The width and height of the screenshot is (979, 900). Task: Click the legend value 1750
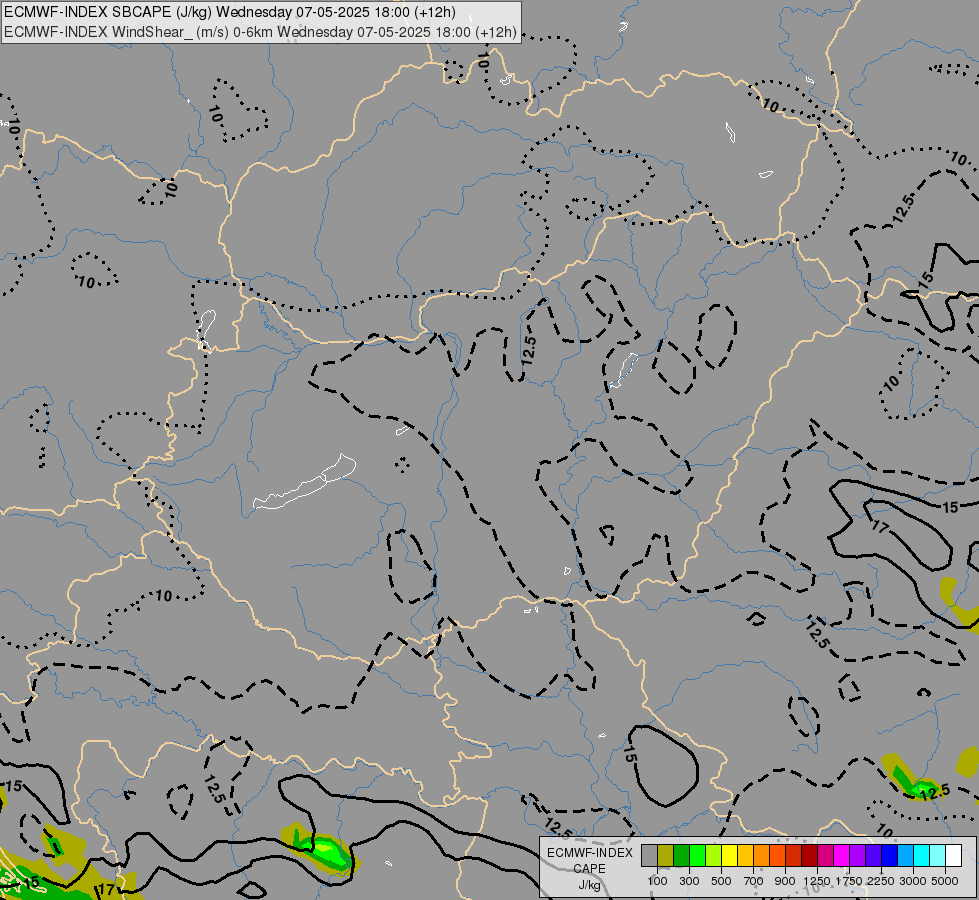point(849,881)
